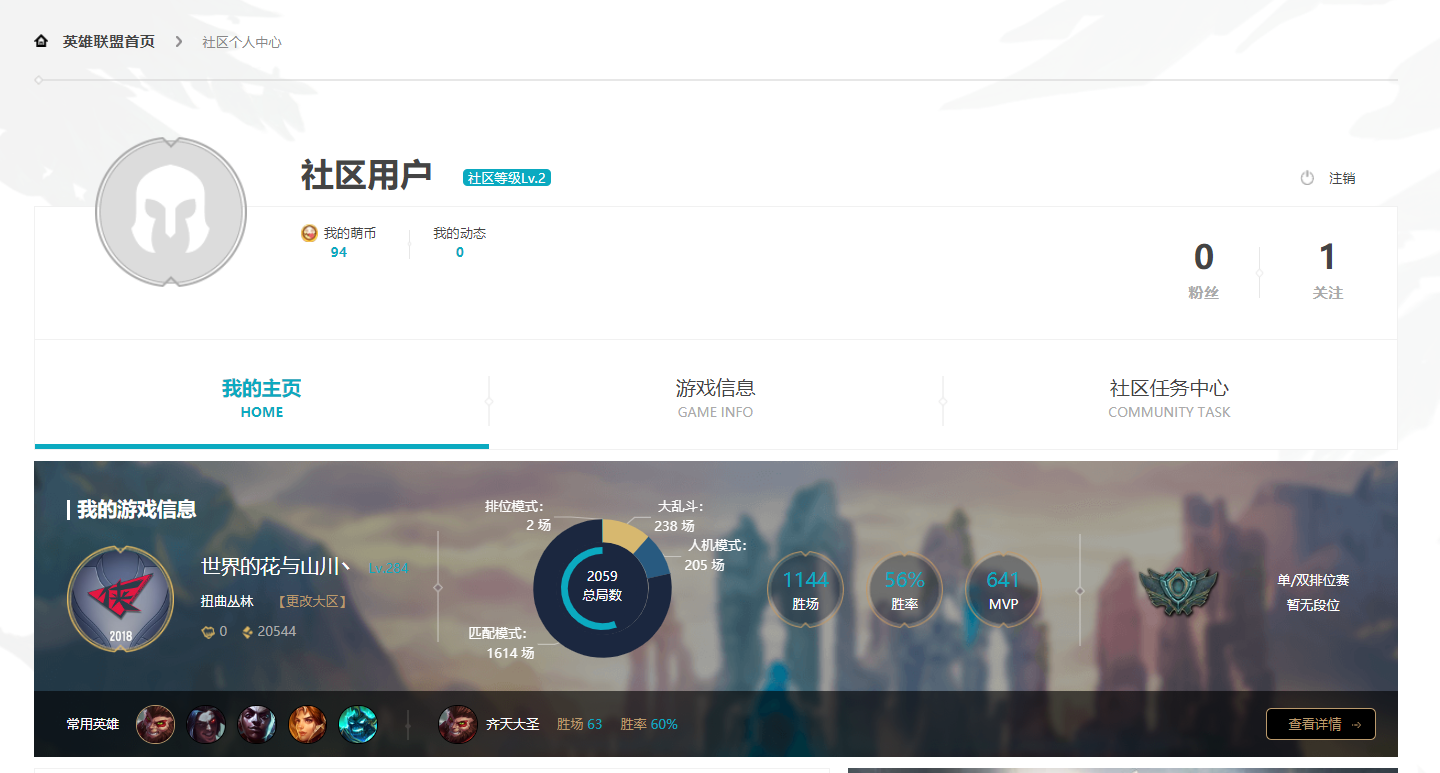
Task: Click the 大乱斗 238场 label
Action: [680, 516]
